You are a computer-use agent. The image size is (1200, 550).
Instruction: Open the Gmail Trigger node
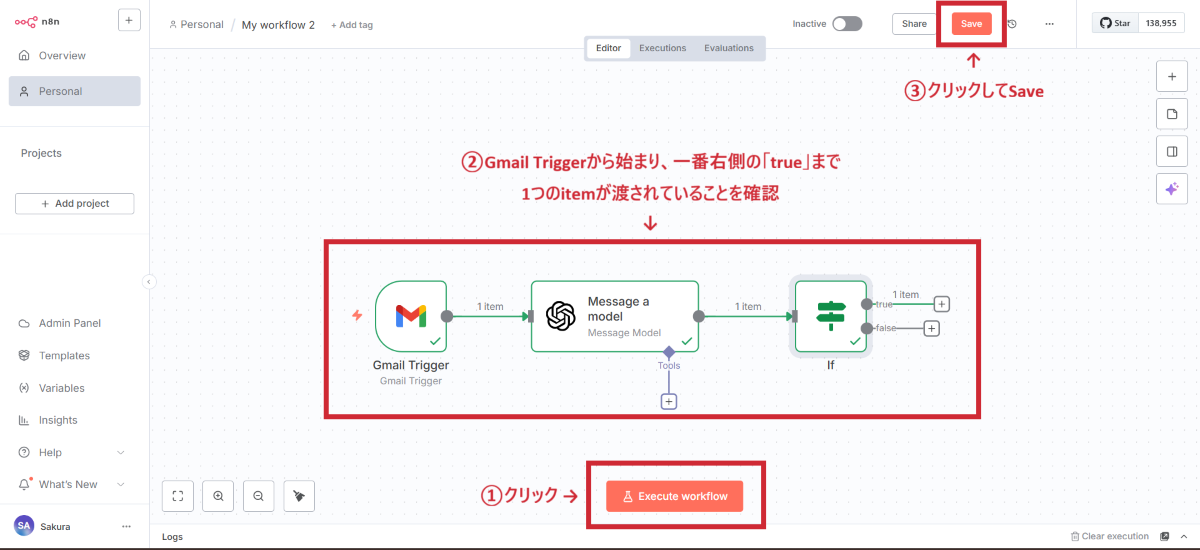coord(410,316)
